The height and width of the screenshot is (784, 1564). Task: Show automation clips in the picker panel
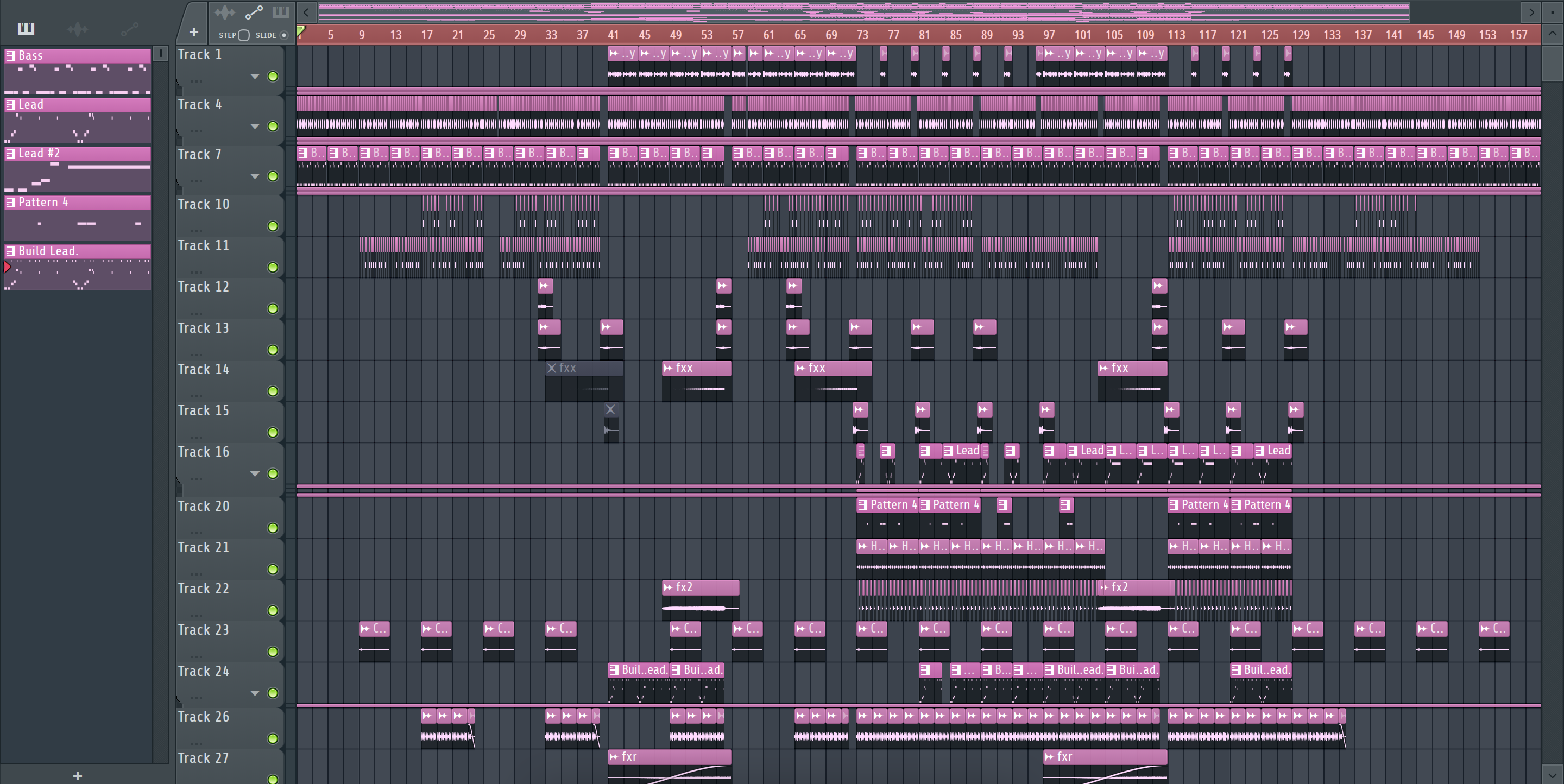pyautogui.click(x=129, y=29)
